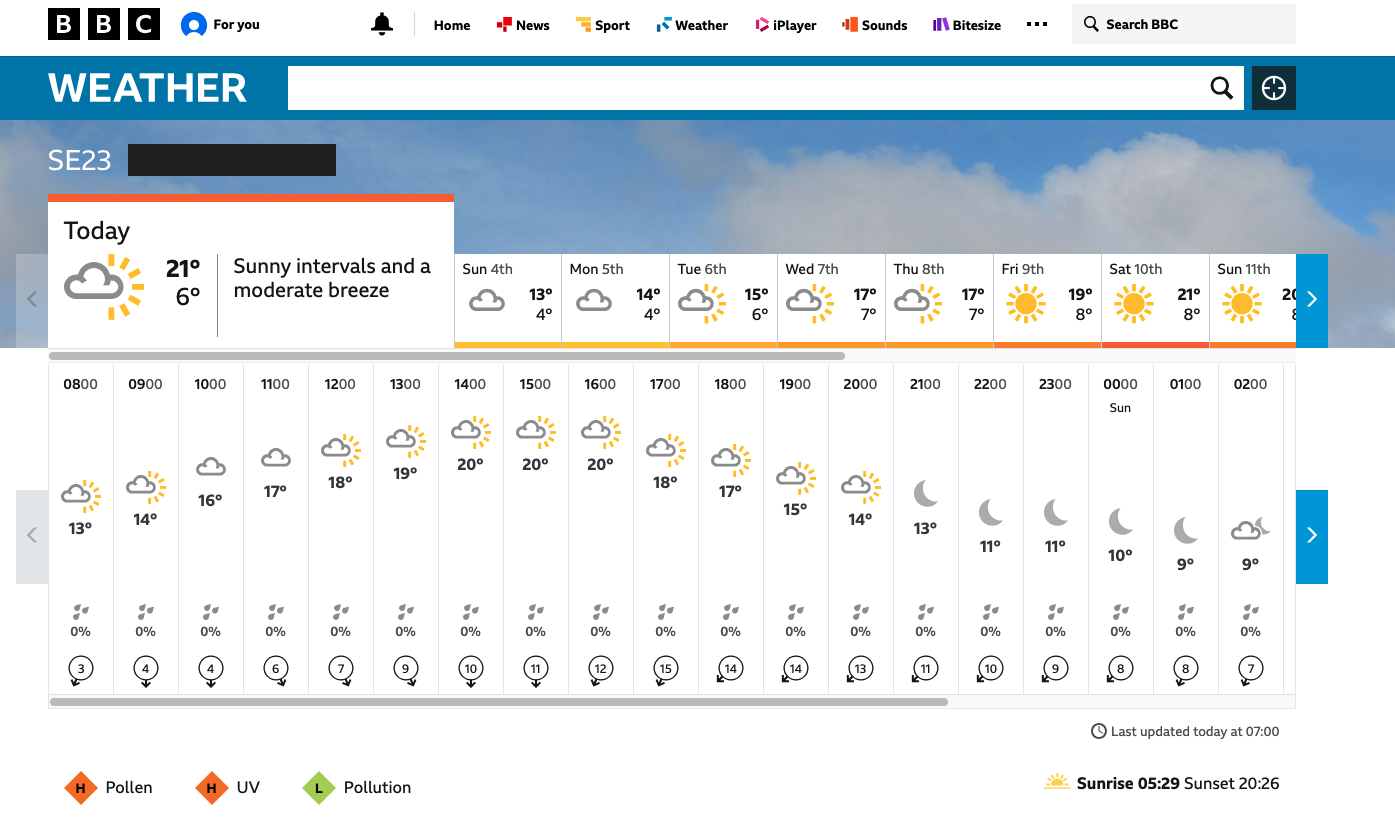The image size is (1395, 823).
Task: Open the iPlayer menu item
Action: click(x=785, y=25)
